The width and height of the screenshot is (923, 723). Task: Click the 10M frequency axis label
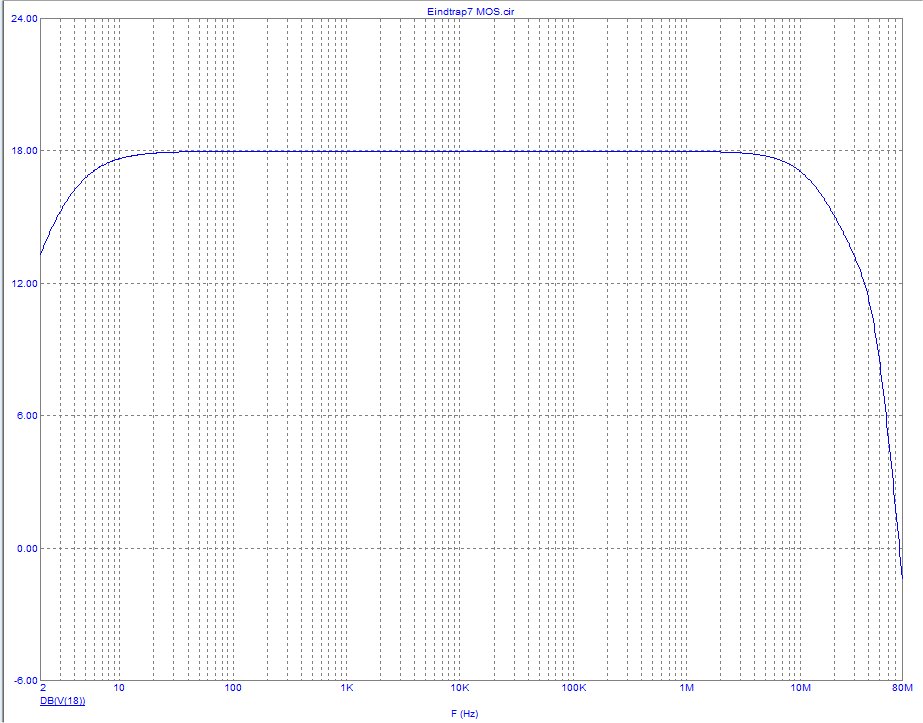[801, 688]
